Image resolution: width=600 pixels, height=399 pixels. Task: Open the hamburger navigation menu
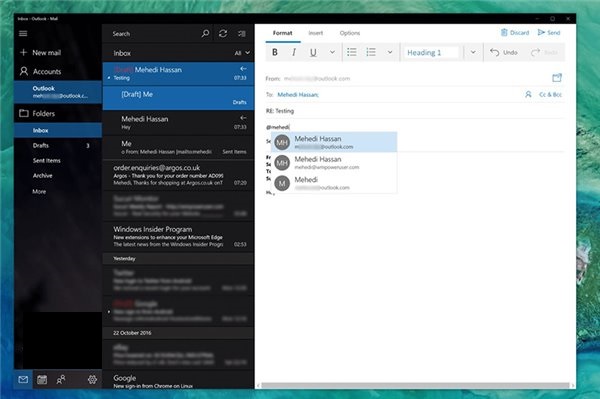coord(23,33)
